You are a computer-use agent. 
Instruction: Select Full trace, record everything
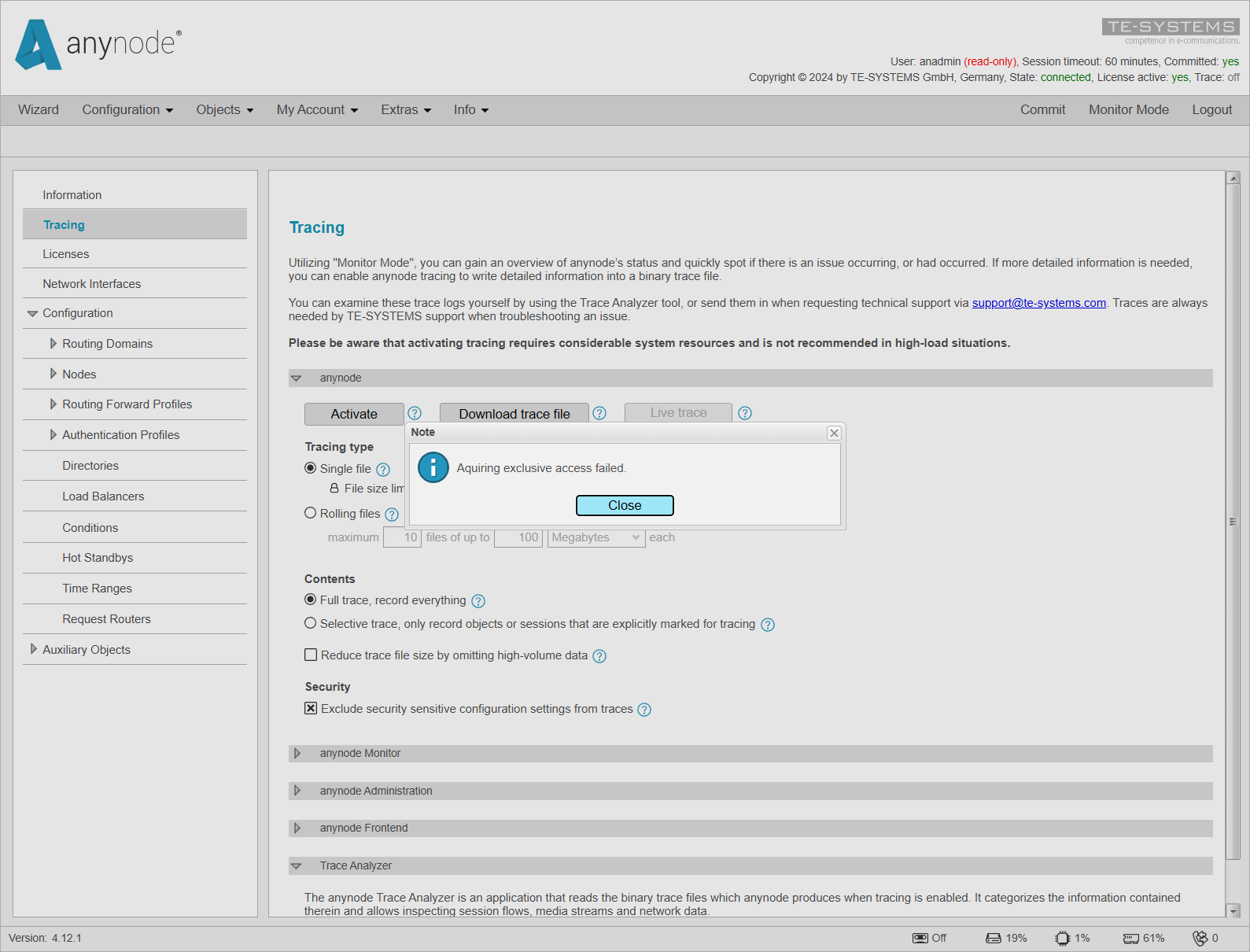311,599
